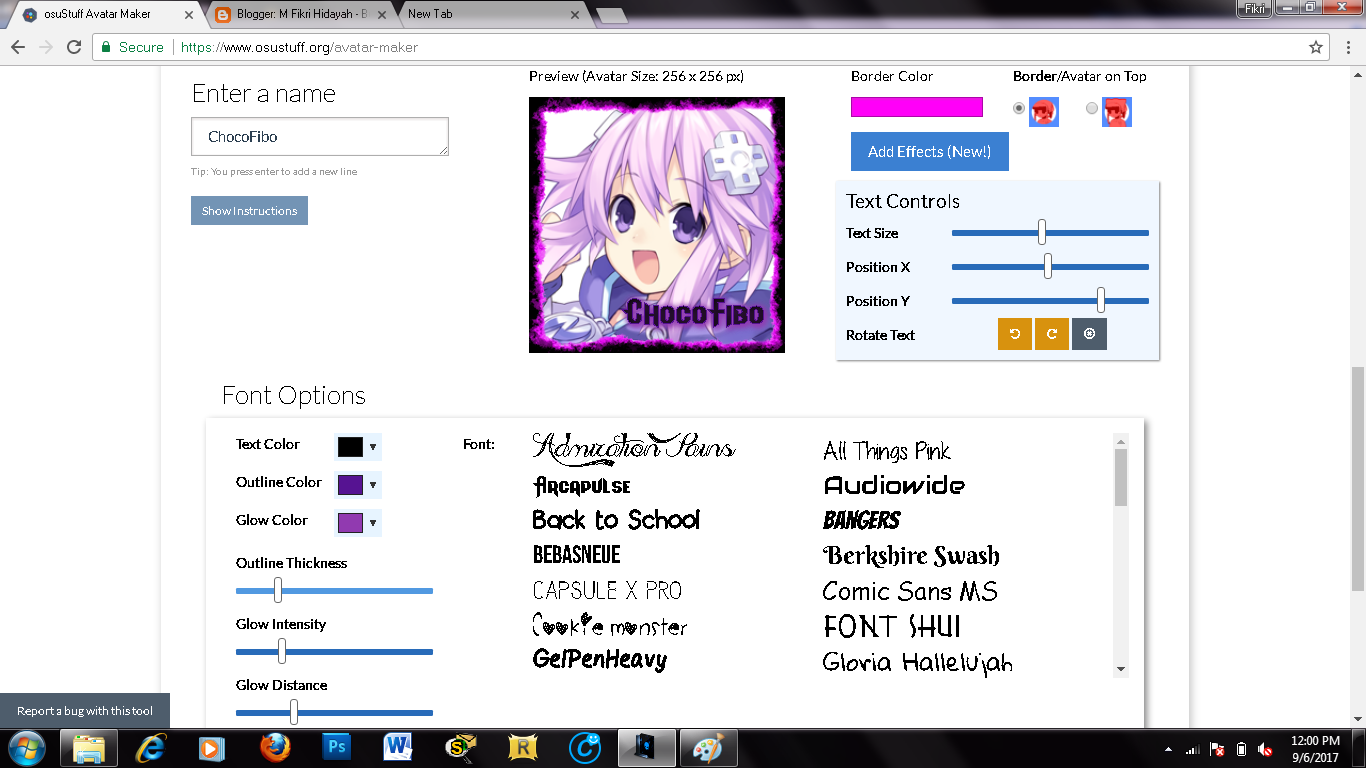
Task: Rotate the text clockwise
Action: [1051, 333]
